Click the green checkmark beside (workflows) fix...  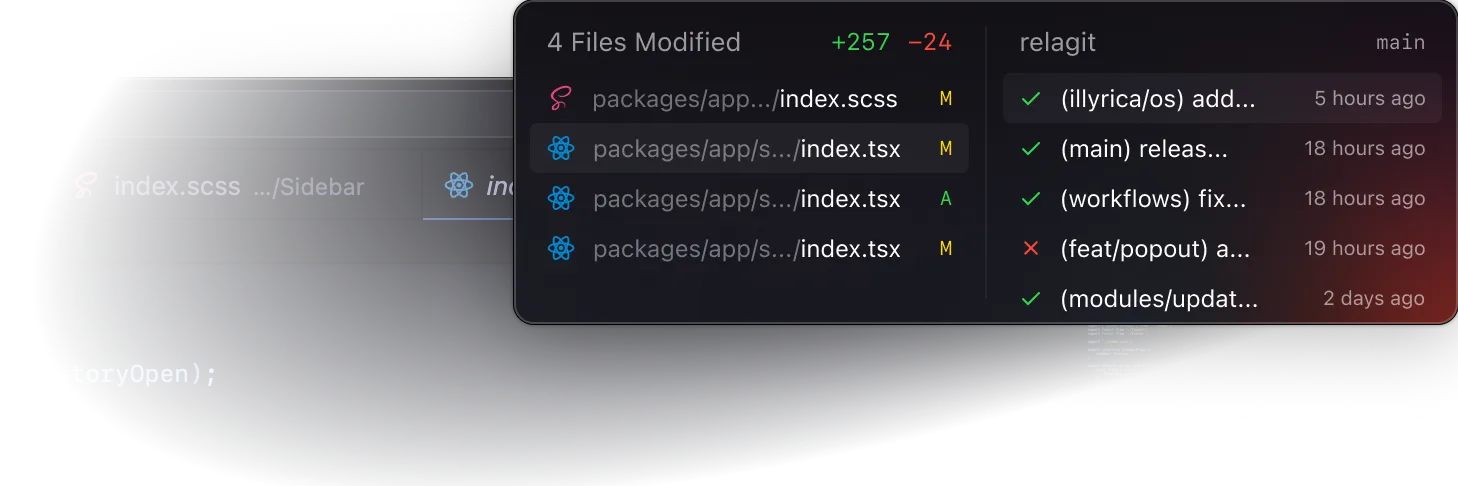(x=1031, y=199)
